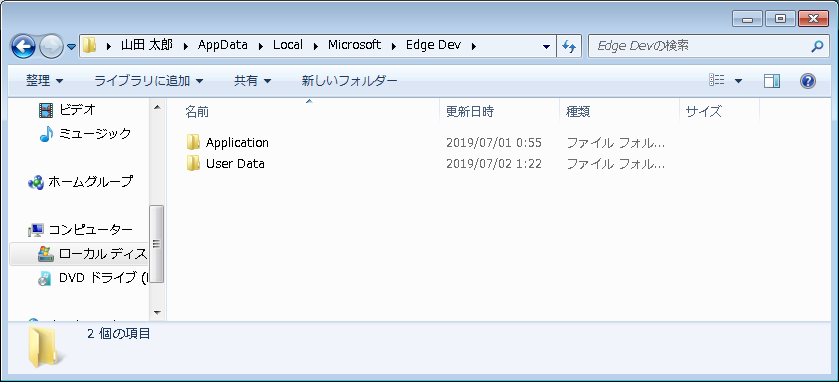Open the ライブラリに追加 menu
The width and height of the screenshot is (839, 382).
(149, 81)
